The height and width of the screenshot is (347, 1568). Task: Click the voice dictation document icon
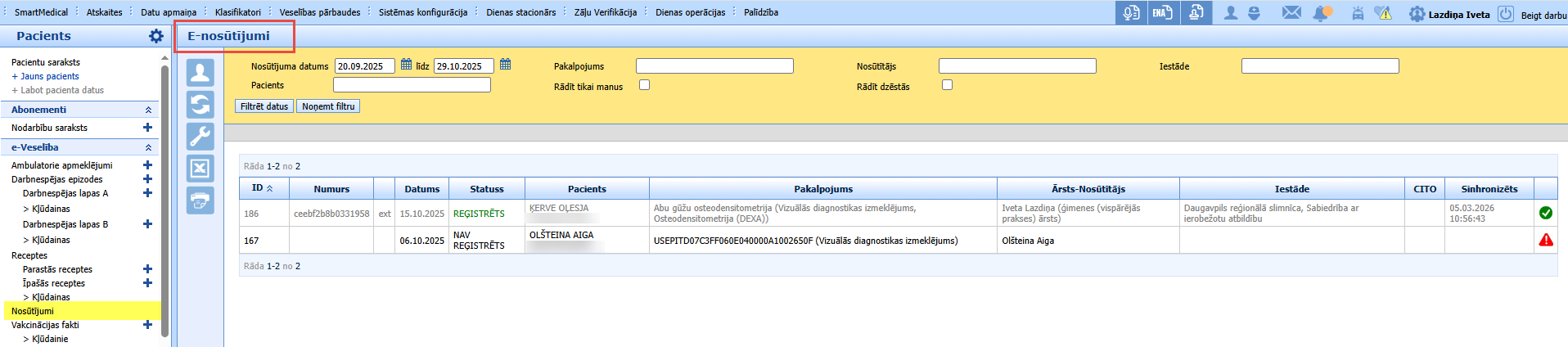point(1131,13)
